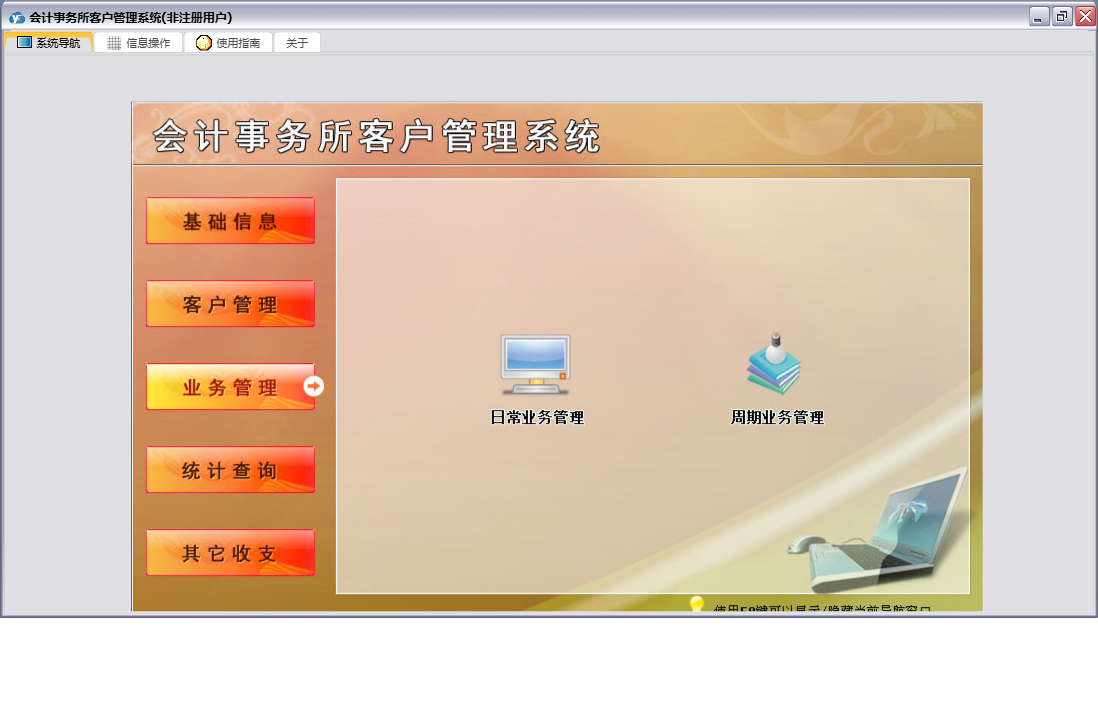The width and height of the screenshot is (1098, 716).
Task: Switch to the 系统导航 tab
Action: click(x=48, y=43)
